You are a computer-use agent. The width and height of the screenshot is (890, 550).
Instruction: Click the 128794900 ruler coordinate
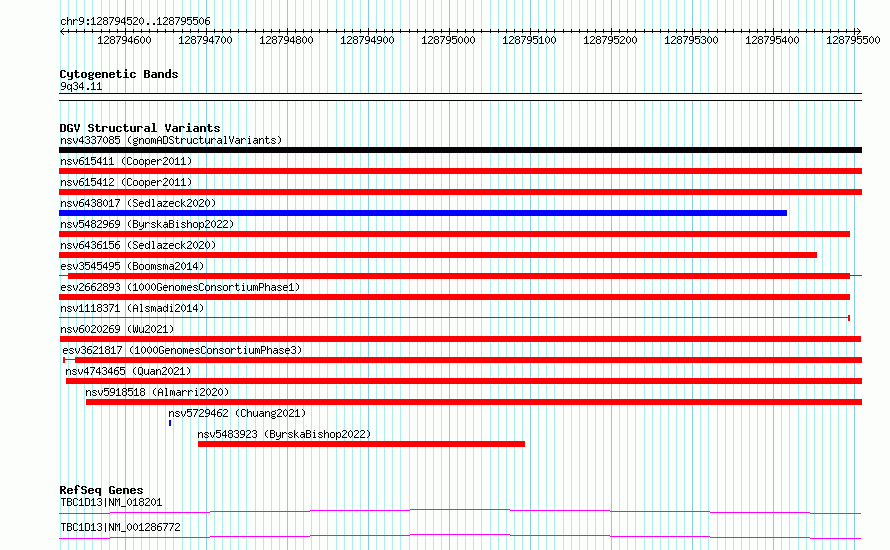pyautogui.click(x=367, y=40)
